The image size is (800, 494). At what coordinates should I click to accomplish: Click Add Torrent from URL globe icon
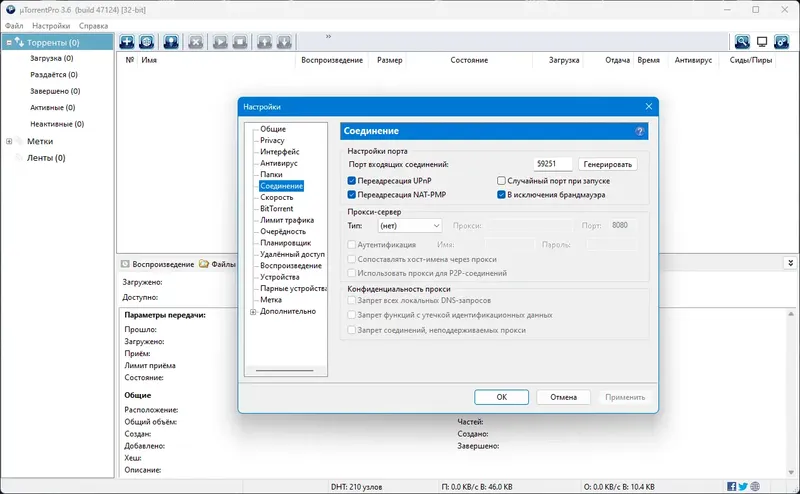pos(146,42)
